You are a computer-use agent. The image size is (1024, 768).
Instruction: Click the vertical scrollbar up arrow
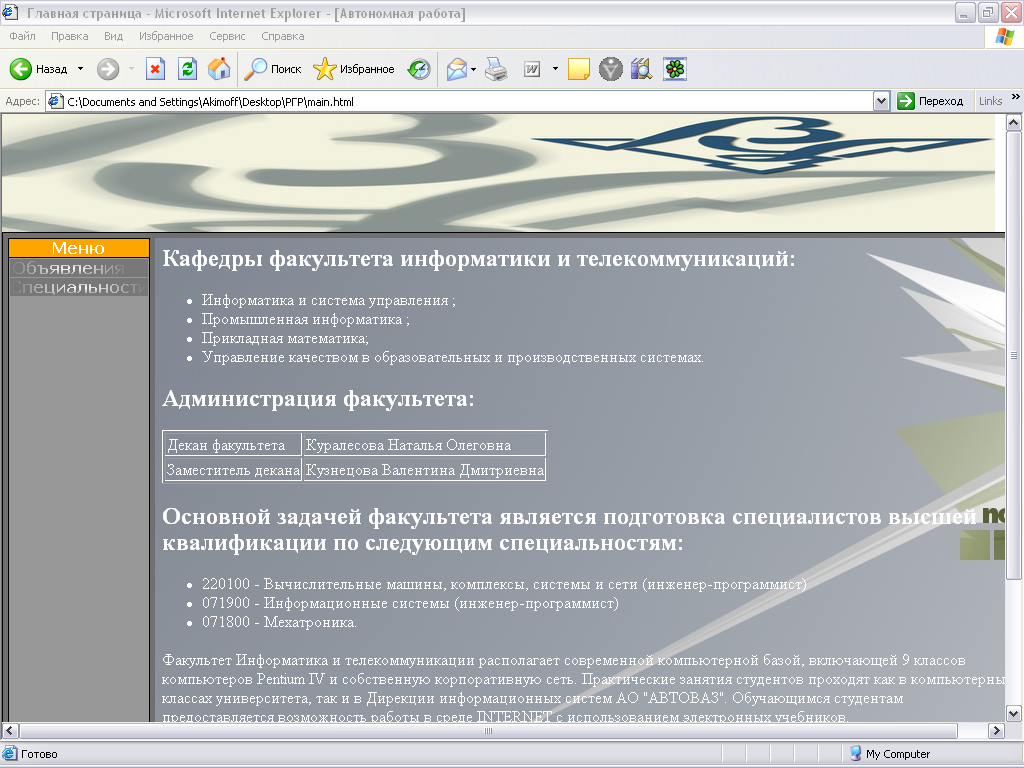[x=1014, y=123]
